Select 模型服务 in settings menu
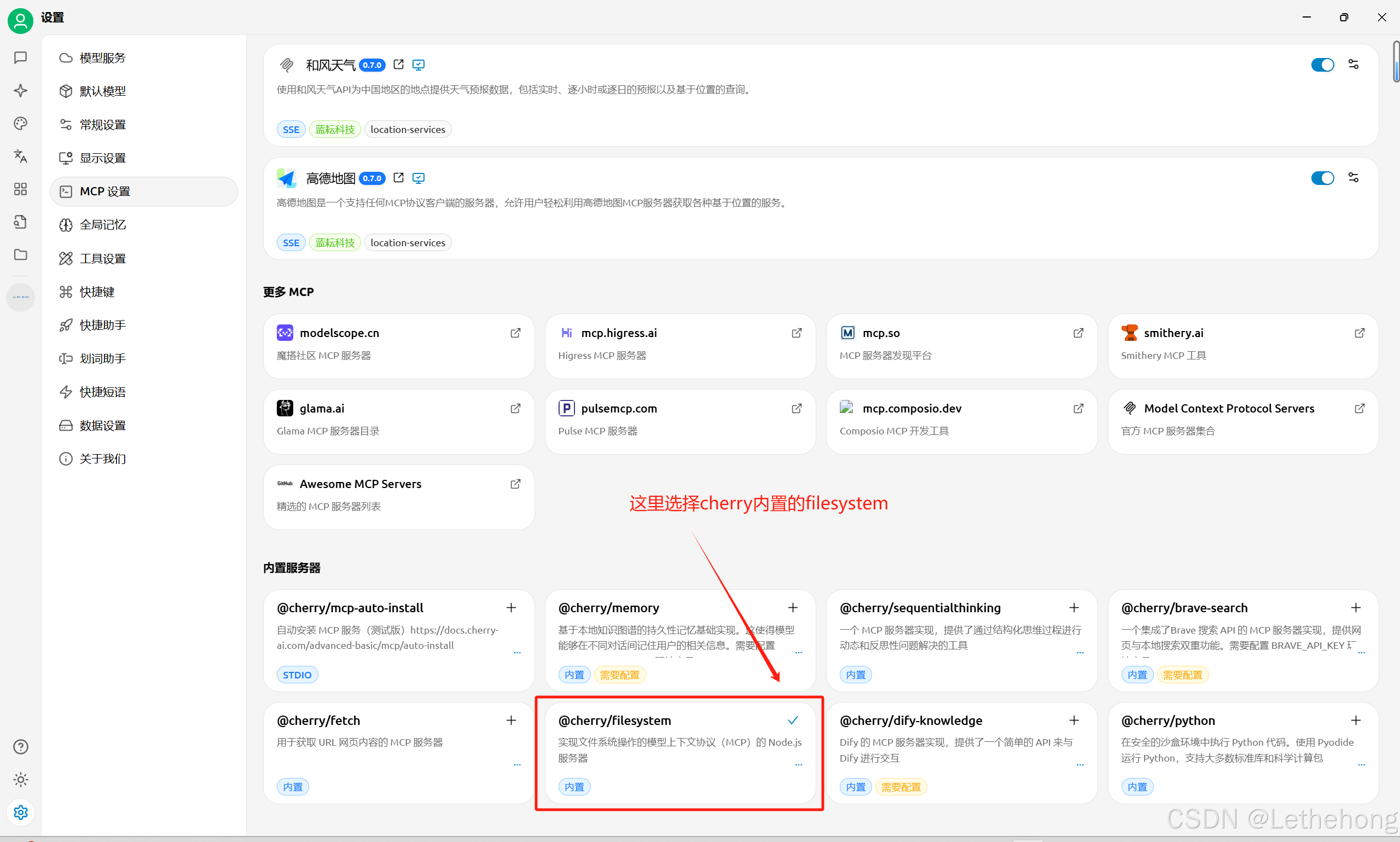The image size is (1400, 842). point(143,58)
